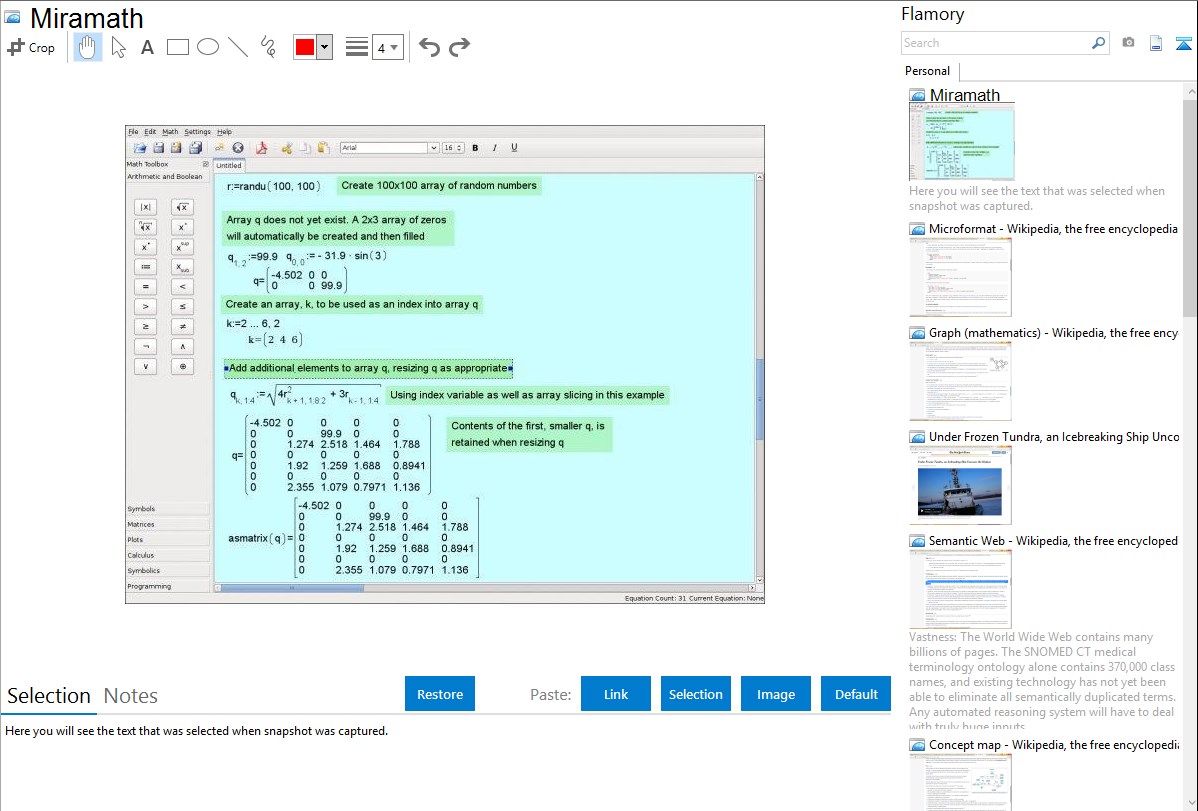This screenshot has height=811, width=1198.
Task: Pick the ellipse shape tool
Action: 208,47
